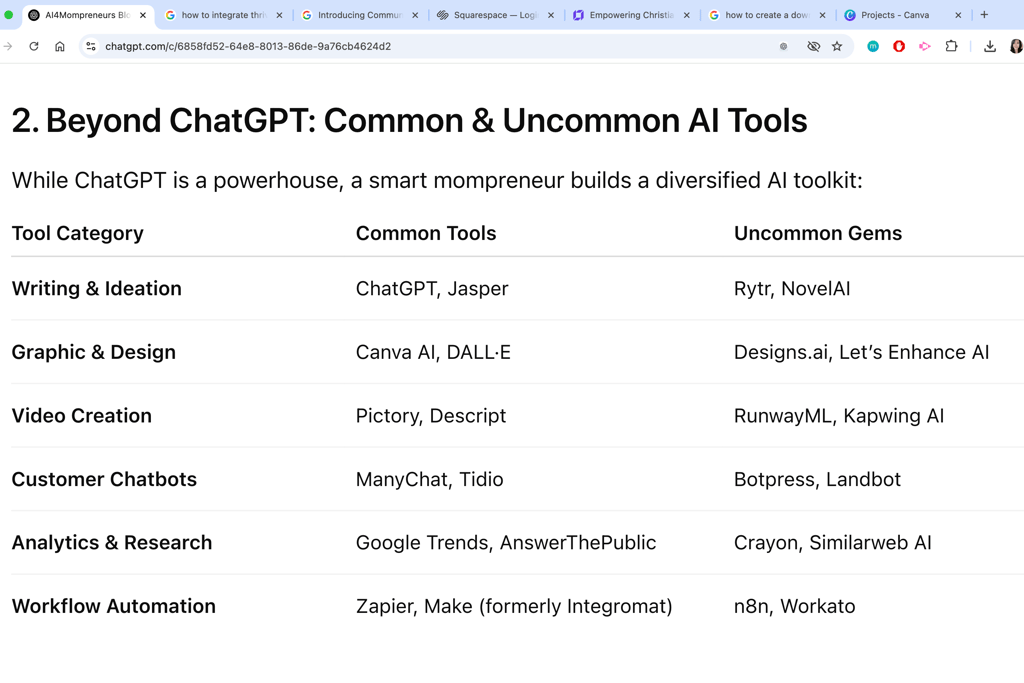Toggle the crossed-out eye icon in address bar
The width and height of the screenshot is (1024, 683).
click(x=813, y=46)
